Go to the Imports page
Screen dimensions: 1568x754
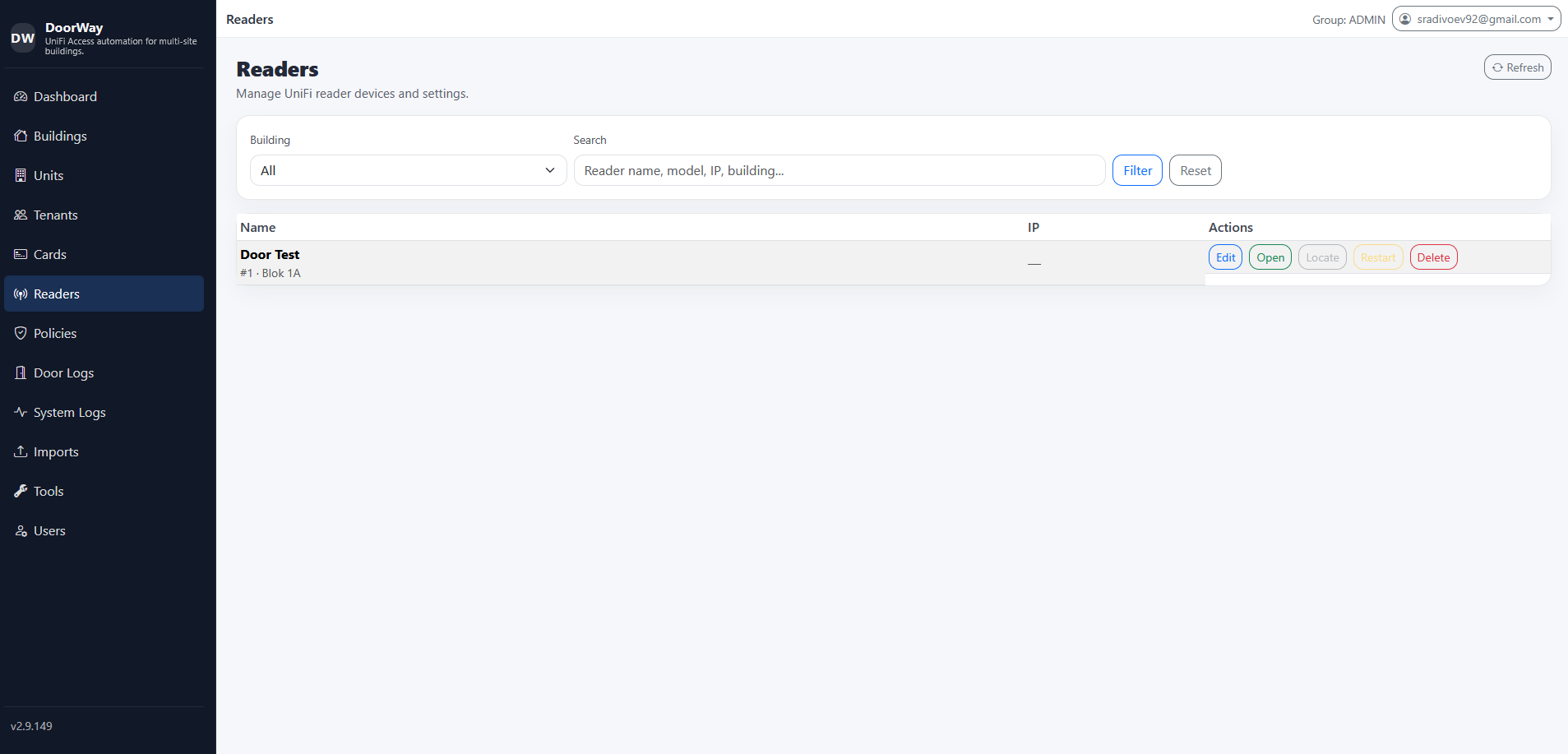coord(56,452)
